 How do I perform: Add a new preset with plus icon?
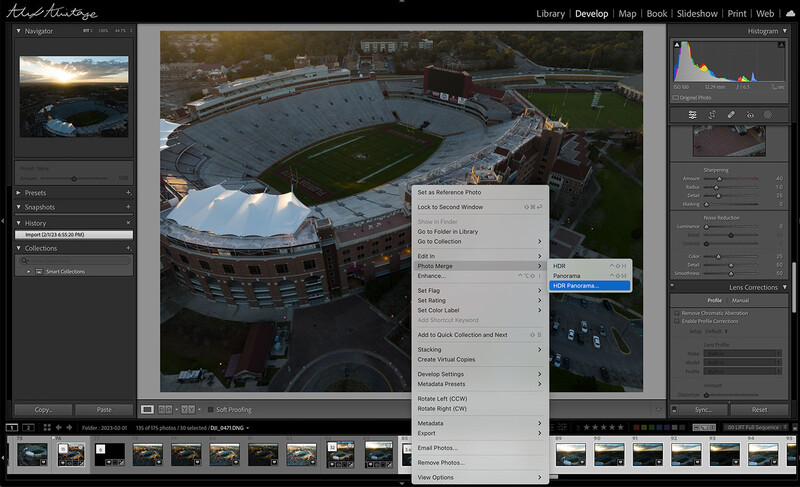click(x=128, y=193)
